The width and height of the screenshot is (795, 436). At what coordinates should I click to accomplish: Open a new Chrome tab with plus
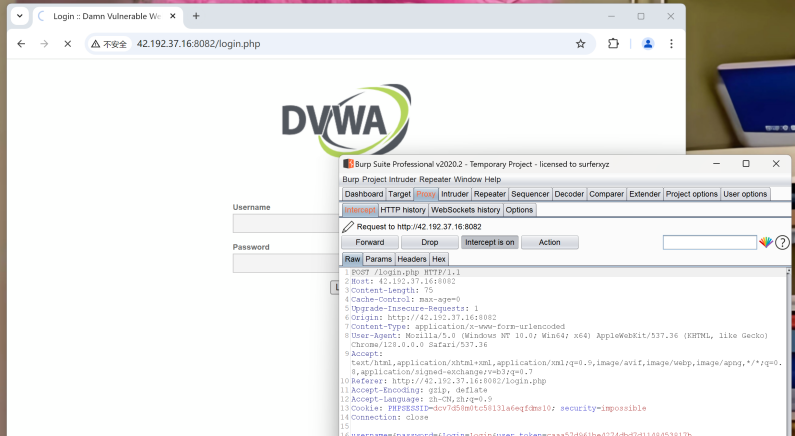[x=196, y=16]
